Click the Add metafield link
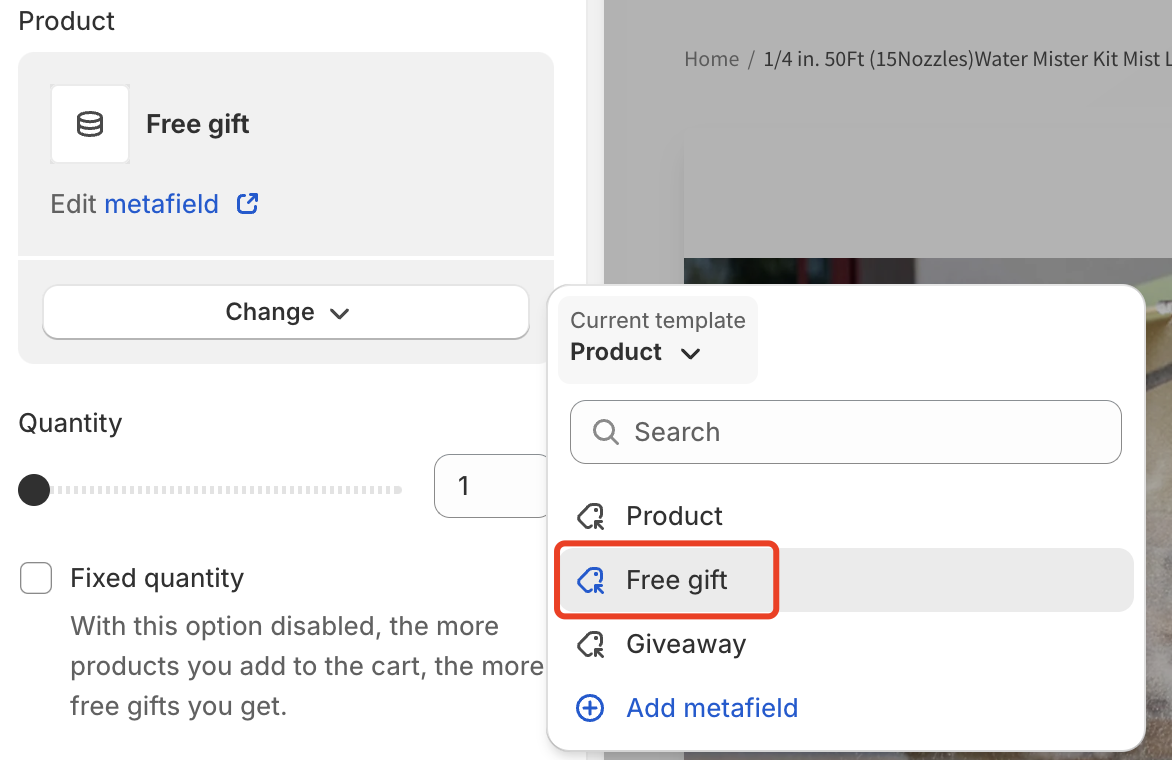The height and width of the screenshot is (760, 1172). click(x=712, y=708)
